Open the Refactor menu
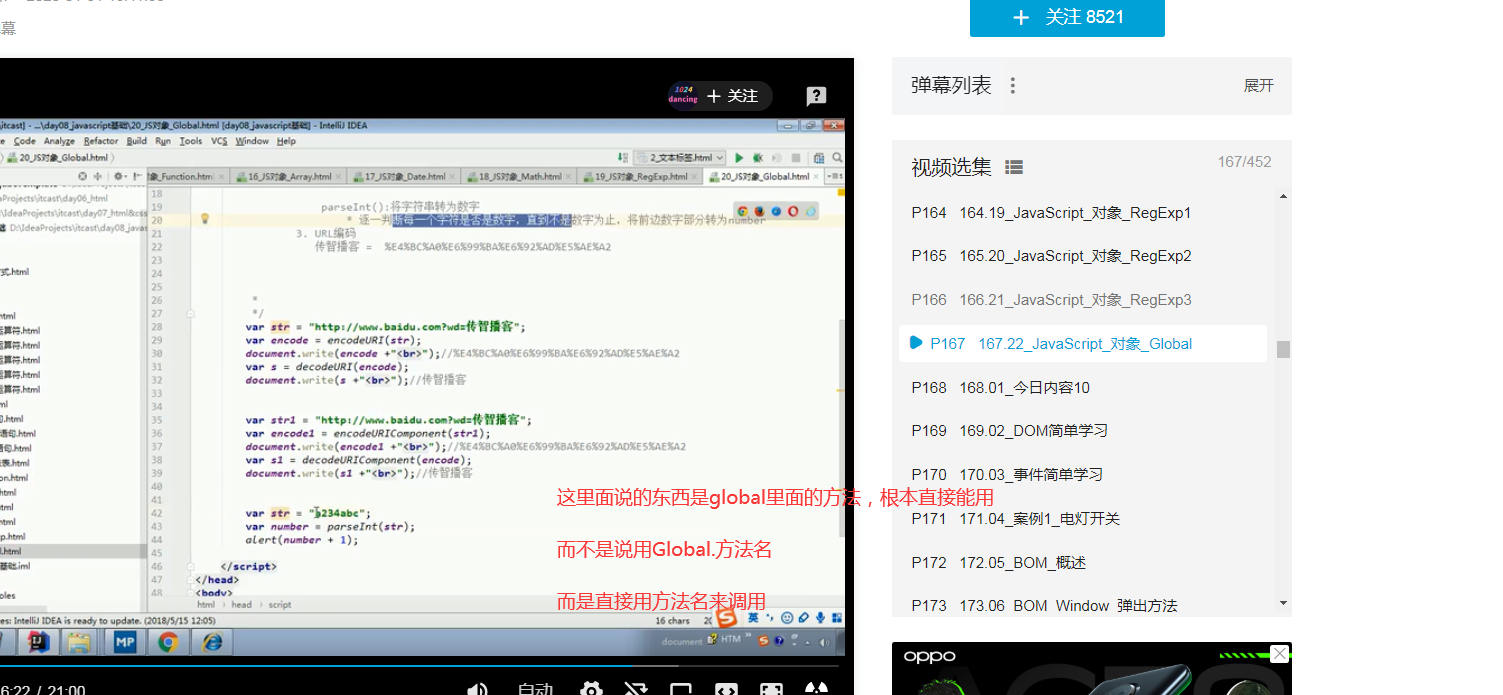This screenshot has height=695, width=1503. pos(101,141)
